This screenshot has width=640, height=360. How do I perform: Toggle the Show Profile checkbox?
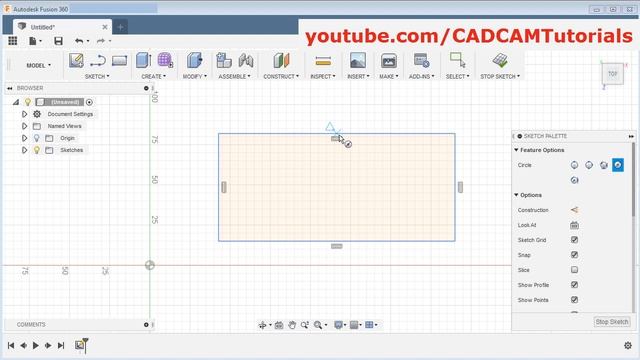pos(574,284)
